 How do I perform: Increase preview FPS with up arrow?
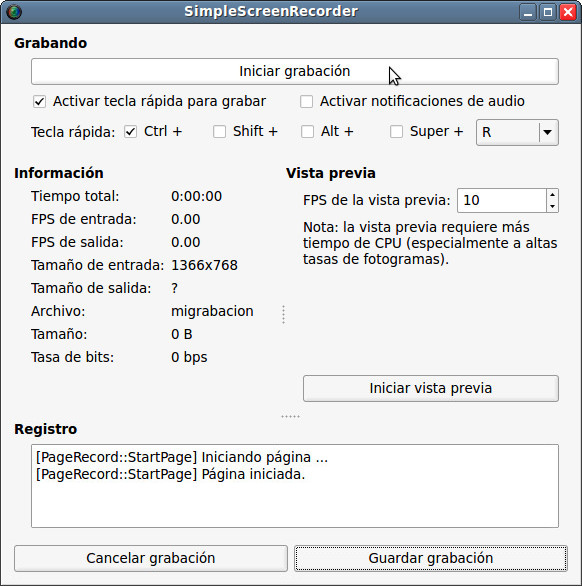[x=552, y=195]
